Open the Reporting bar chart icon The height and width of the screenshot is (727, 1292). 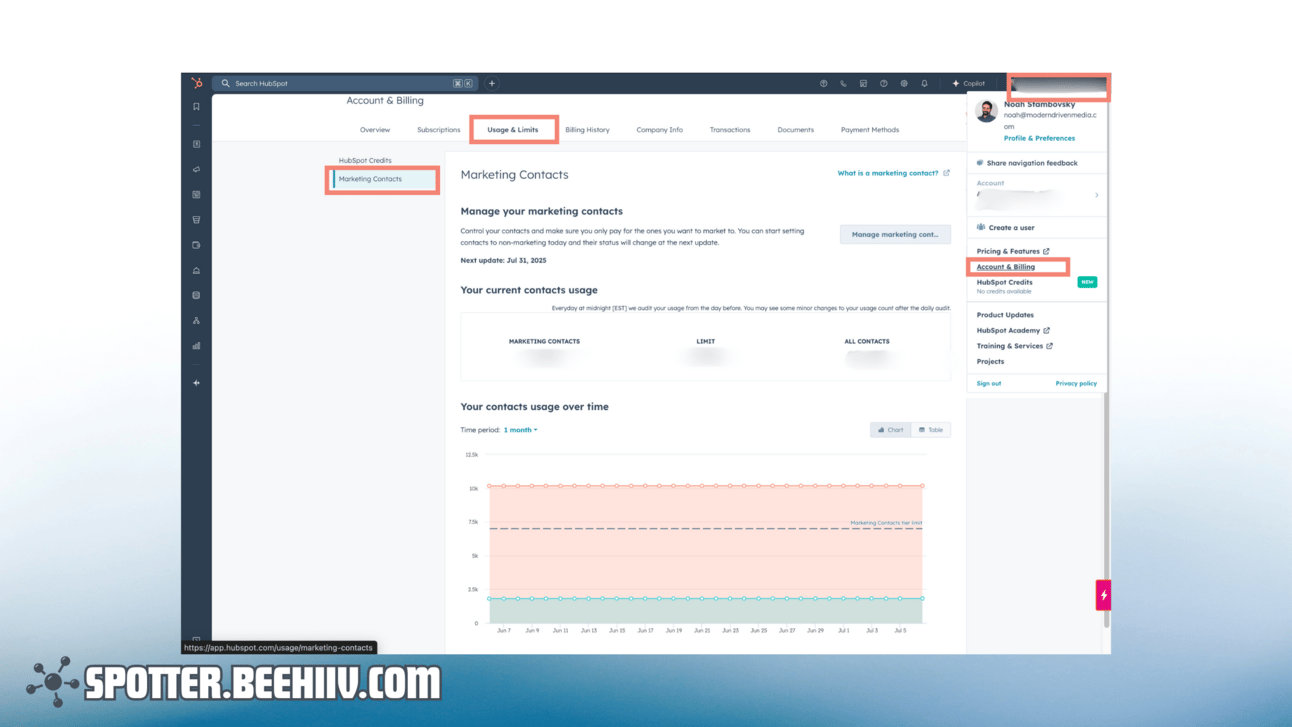click(x=196, y=346)
